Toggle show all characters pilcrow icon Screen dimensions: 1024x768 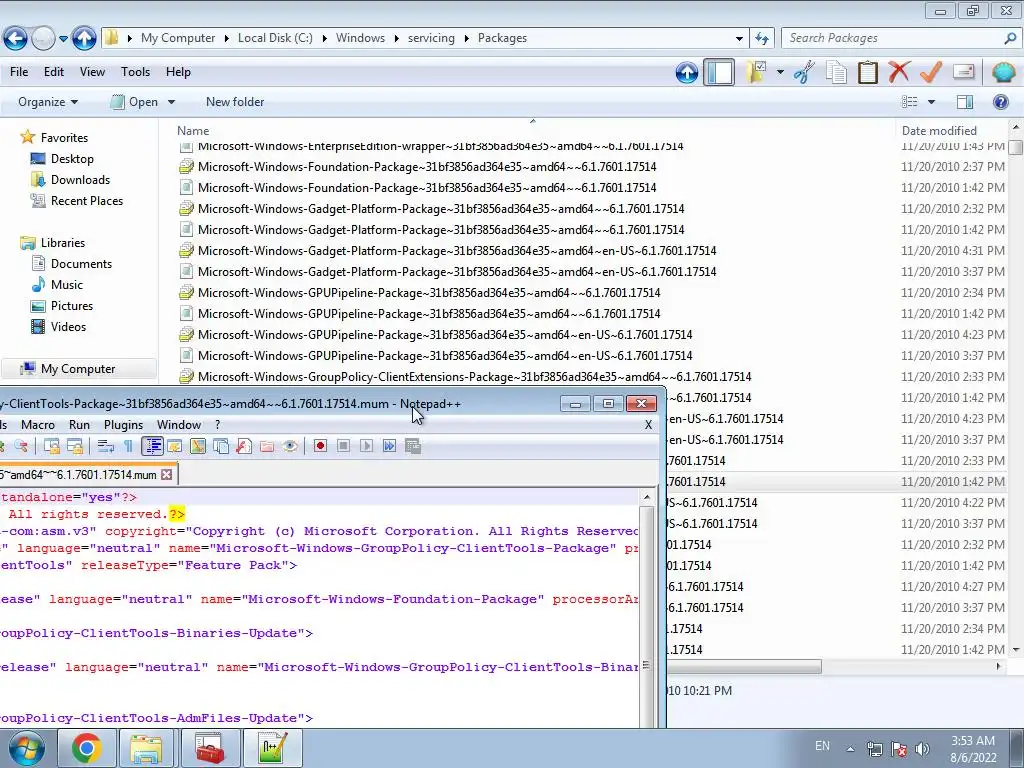128,446
